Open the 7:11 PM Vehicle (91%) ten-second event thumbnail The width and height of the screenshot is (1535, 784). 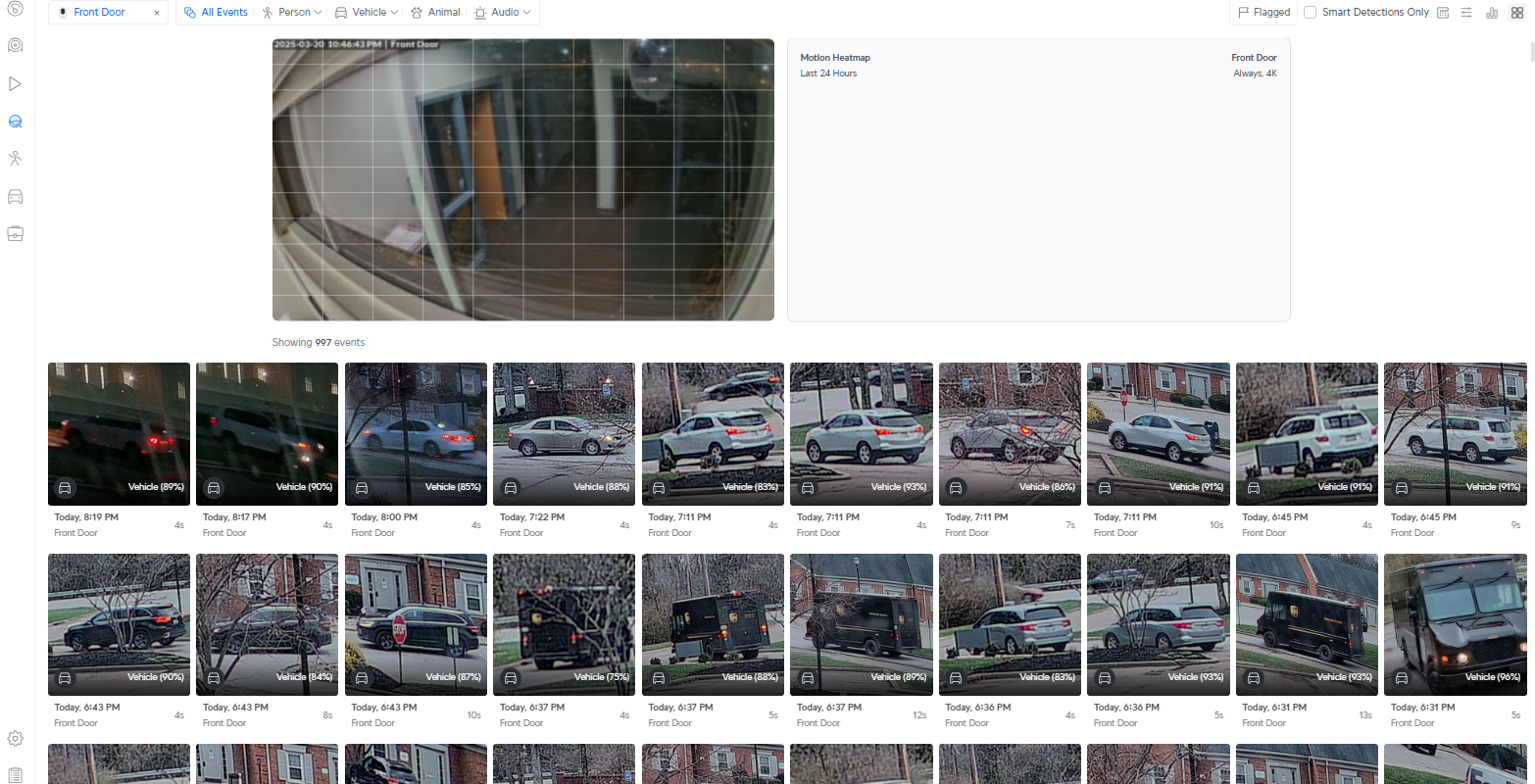pyautogui.click(x=1158, y=434)
